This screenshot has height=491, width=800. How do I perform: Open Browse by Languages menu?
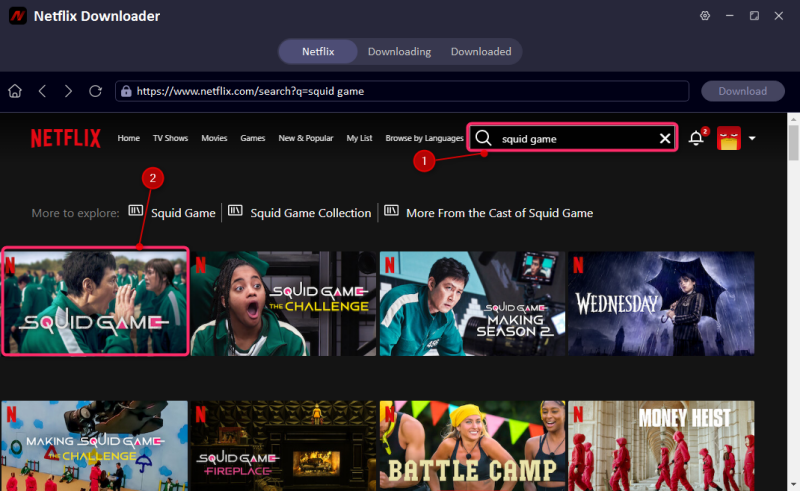424,138
